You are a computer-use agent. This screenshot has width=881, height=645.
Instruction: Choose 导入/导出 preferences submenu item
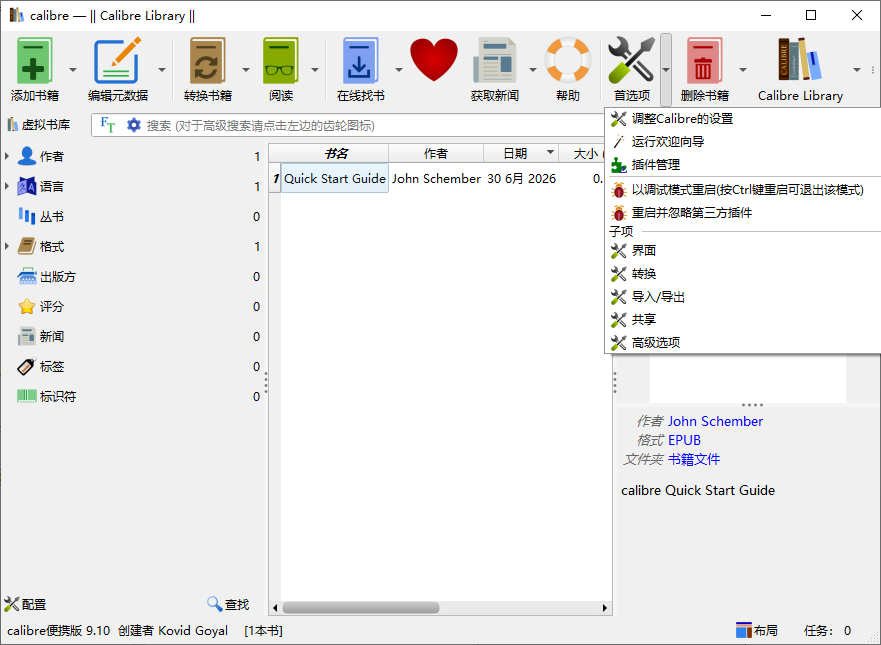(x=743, y=297)
